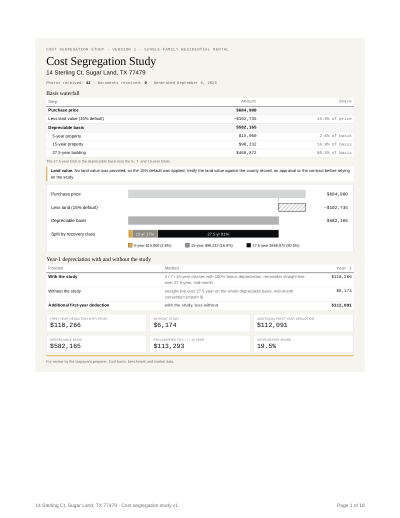Click the 'Cost Segregation Study' main title

tap(101, 61)
